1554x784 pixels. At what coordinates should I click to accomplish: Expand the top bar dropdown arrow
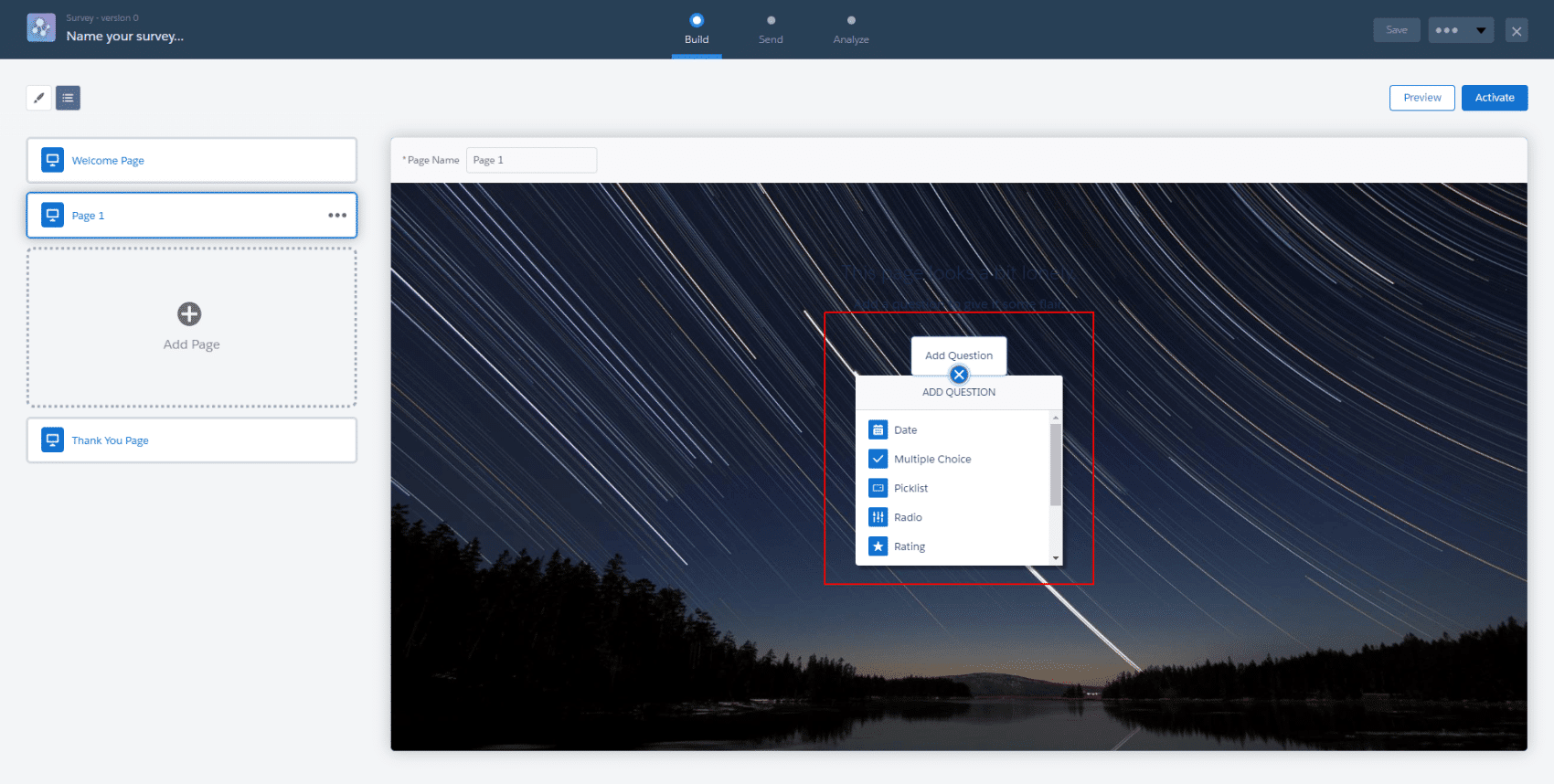click(1480, 30)
